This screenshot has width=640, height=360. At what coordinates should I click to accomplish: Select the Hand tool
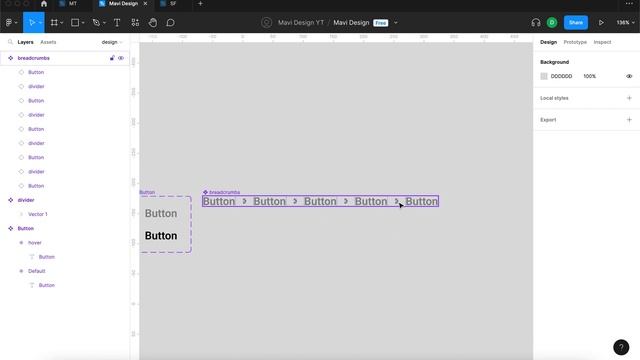pyautogui.click(x=153, y=23)
